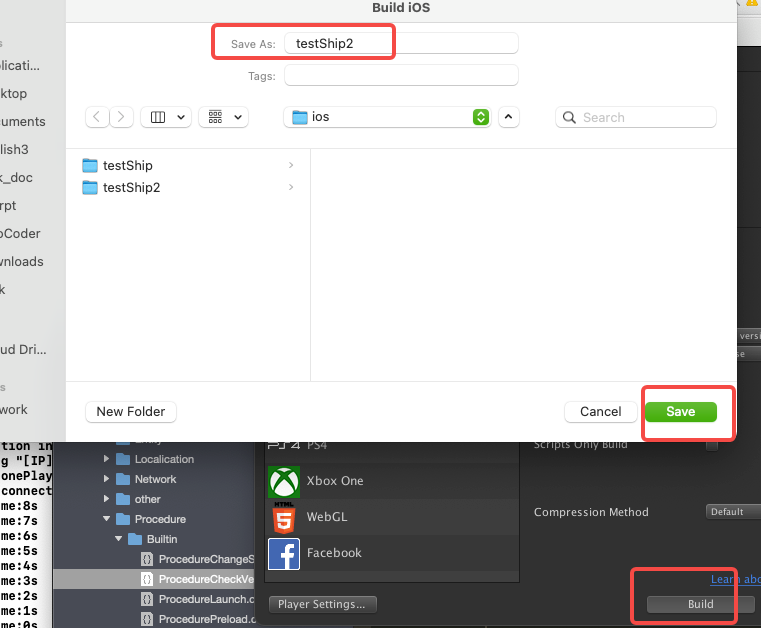Select the iCloud Drive sidebar entry

tap(23, 349)
